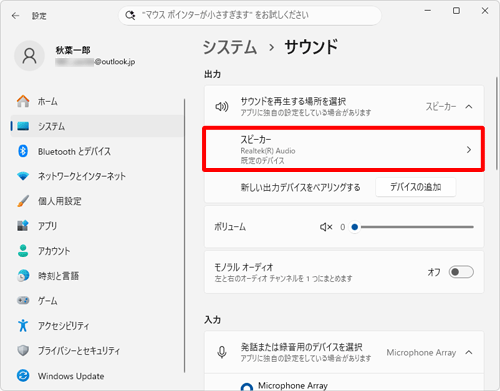Screen dimensions: 500x391
Task: Click the network wifi icon
Action: click(x=23, y=176)
